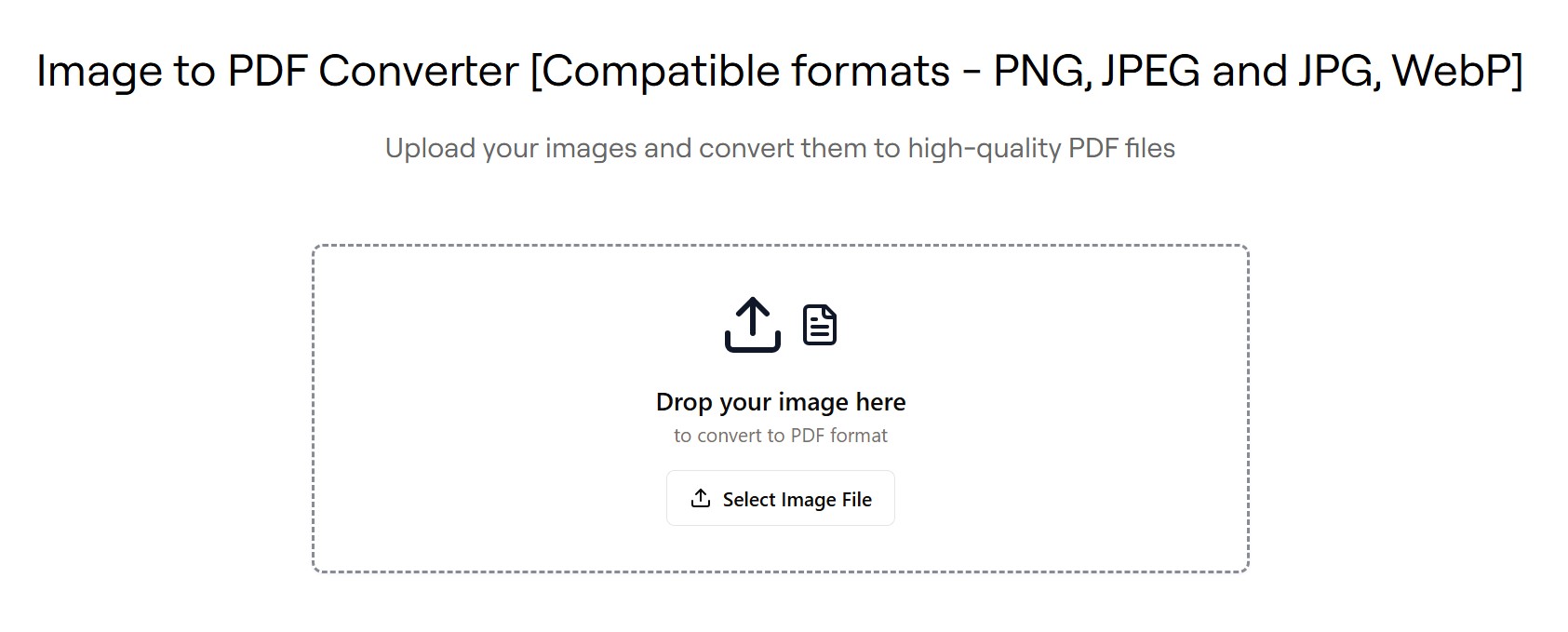This screenshot has height=632, width=1568.
Task: Click "high-quality PDF files" in the subtitle
Action: (1041, 149)
